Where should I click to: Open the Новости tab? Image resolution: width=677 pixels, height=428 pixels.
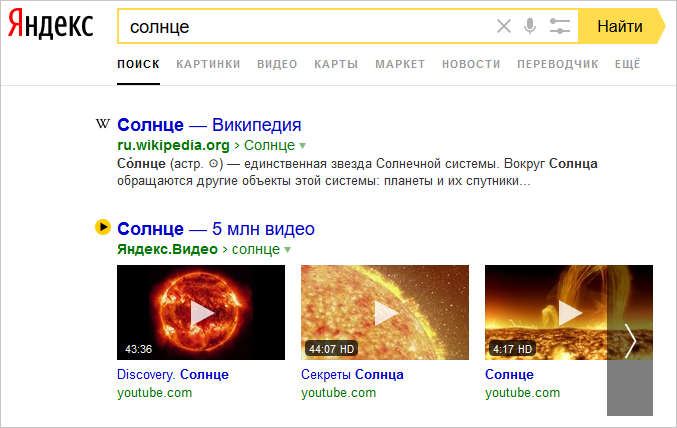(471, 64)
